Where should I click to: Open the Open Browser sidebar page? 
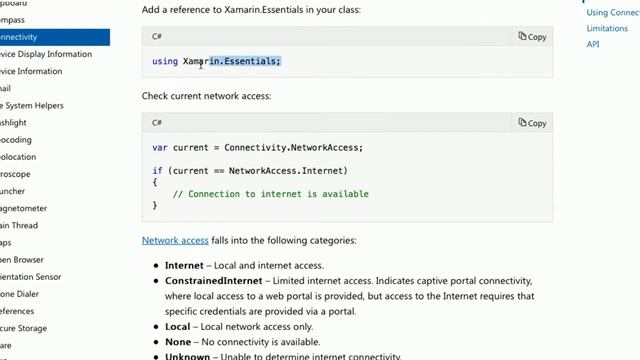click(x=22, y=260)
